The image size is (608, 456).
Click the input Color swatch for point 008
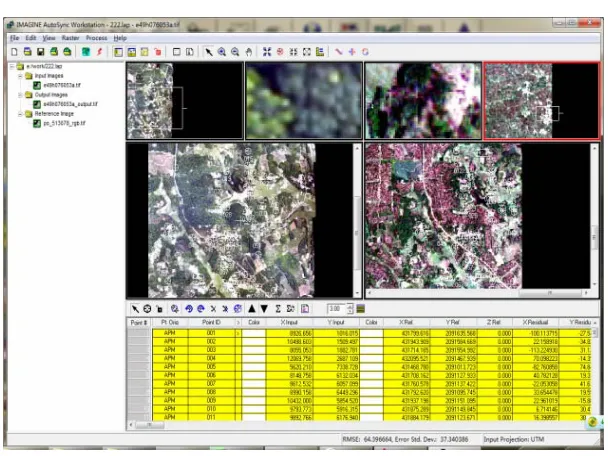pyautogui.click(x=254, y=392)
